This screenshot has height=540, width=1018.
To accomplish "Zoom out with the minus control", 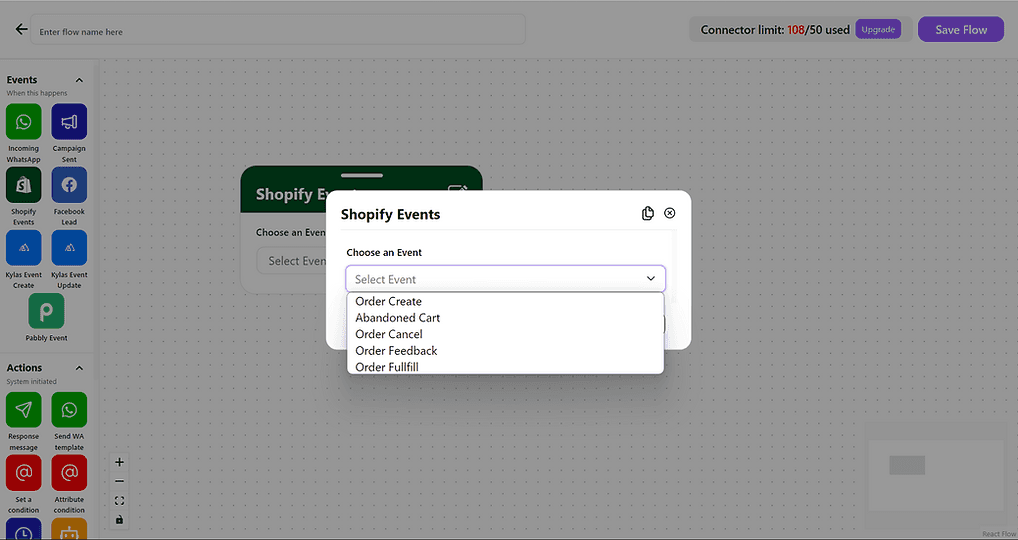I will [119, 482].
